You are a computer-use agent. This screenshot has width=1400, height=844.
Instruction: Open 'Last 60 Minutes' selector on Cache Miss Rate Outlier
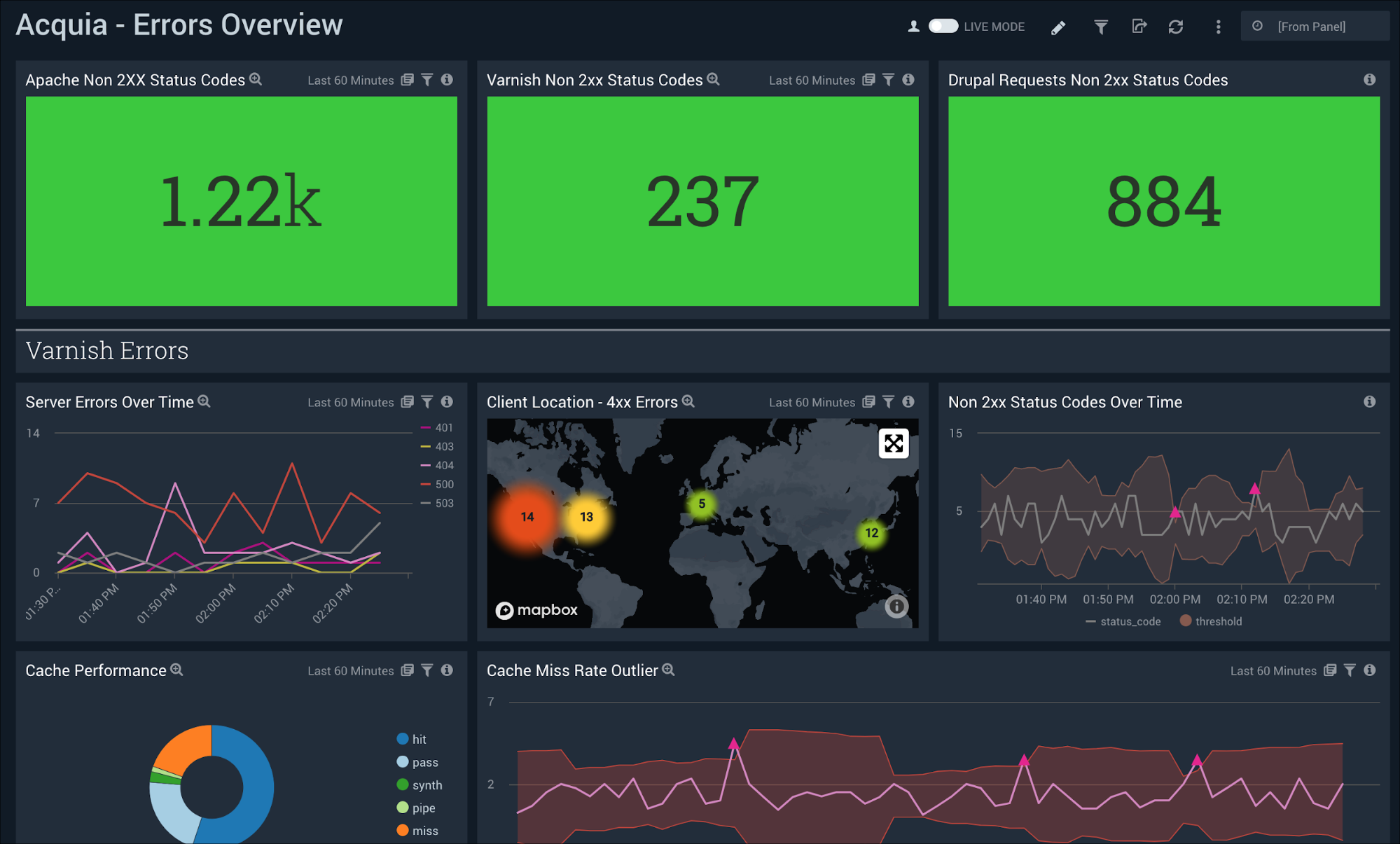click(1272, 670)
